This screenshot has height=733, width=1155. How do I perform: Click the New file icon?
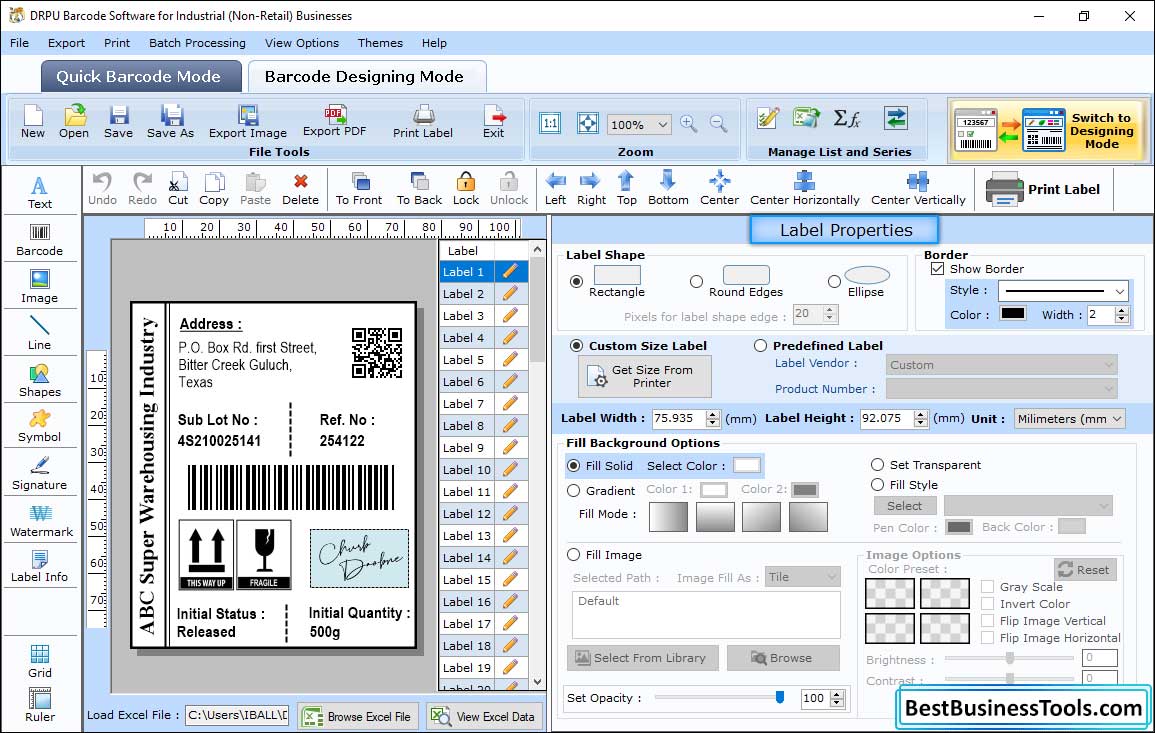click(x=32, y=122)
